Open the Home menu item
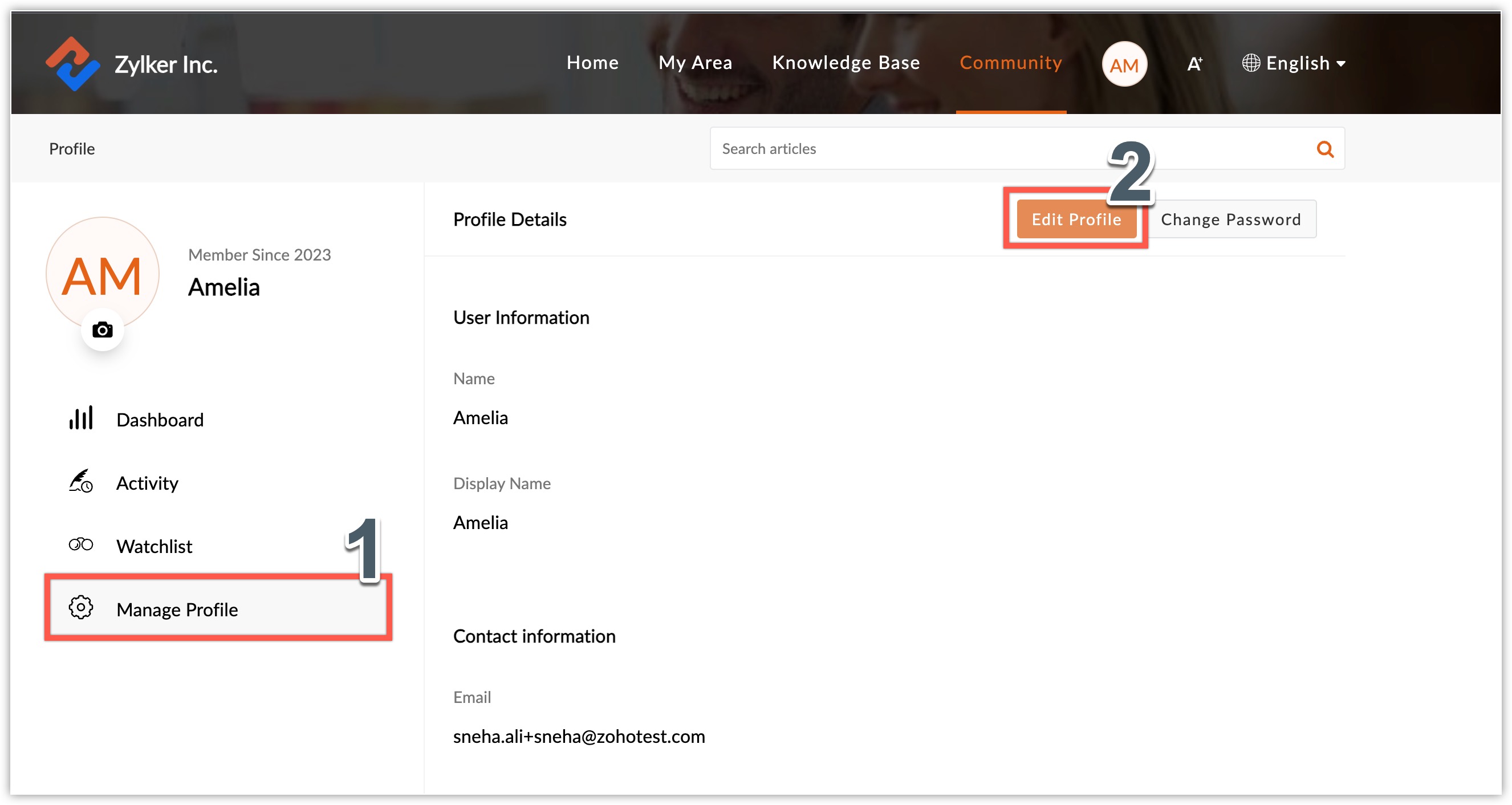This screenshot has height=805, width=1512. coord(592,63)
